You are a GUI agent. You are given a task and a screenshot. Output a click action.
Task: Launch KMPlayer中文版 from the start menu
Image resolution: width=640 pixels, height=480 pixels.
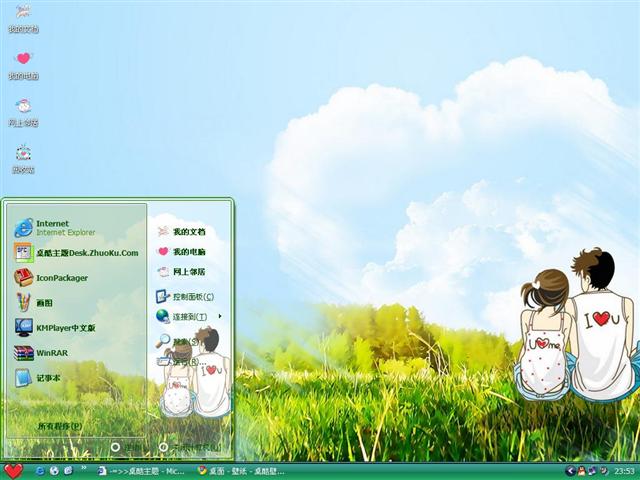tap(55, 327)
